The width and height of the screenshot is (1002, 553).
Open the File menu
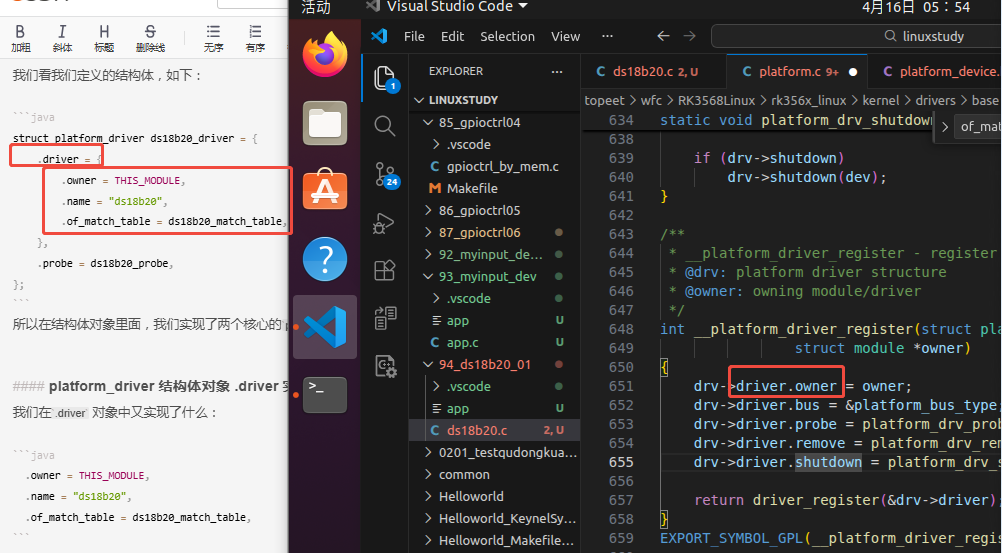(x=414, y=36)
